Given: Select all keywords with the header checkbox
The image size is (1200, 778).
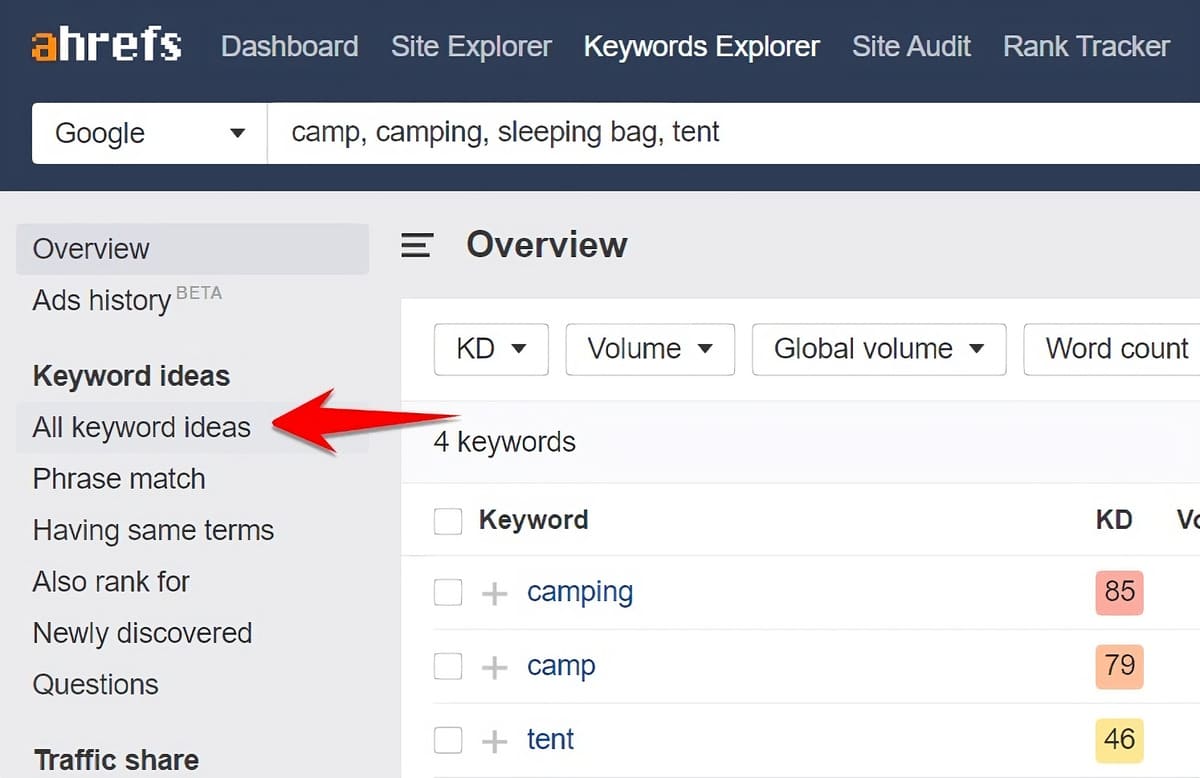Looking at the screenshot, I should click(448, 520).
